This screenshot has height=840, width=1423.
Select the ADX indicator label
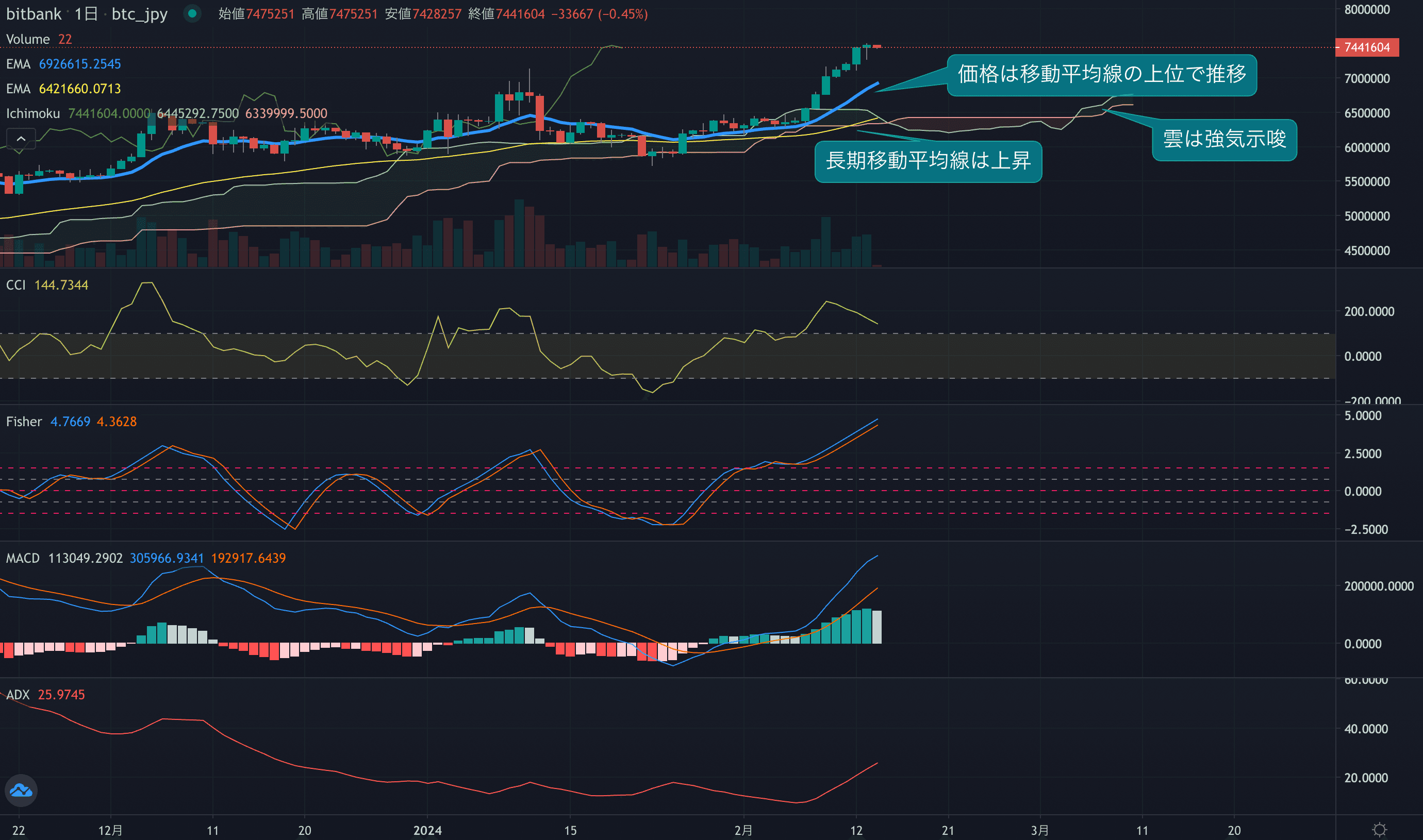pos(18,695)
